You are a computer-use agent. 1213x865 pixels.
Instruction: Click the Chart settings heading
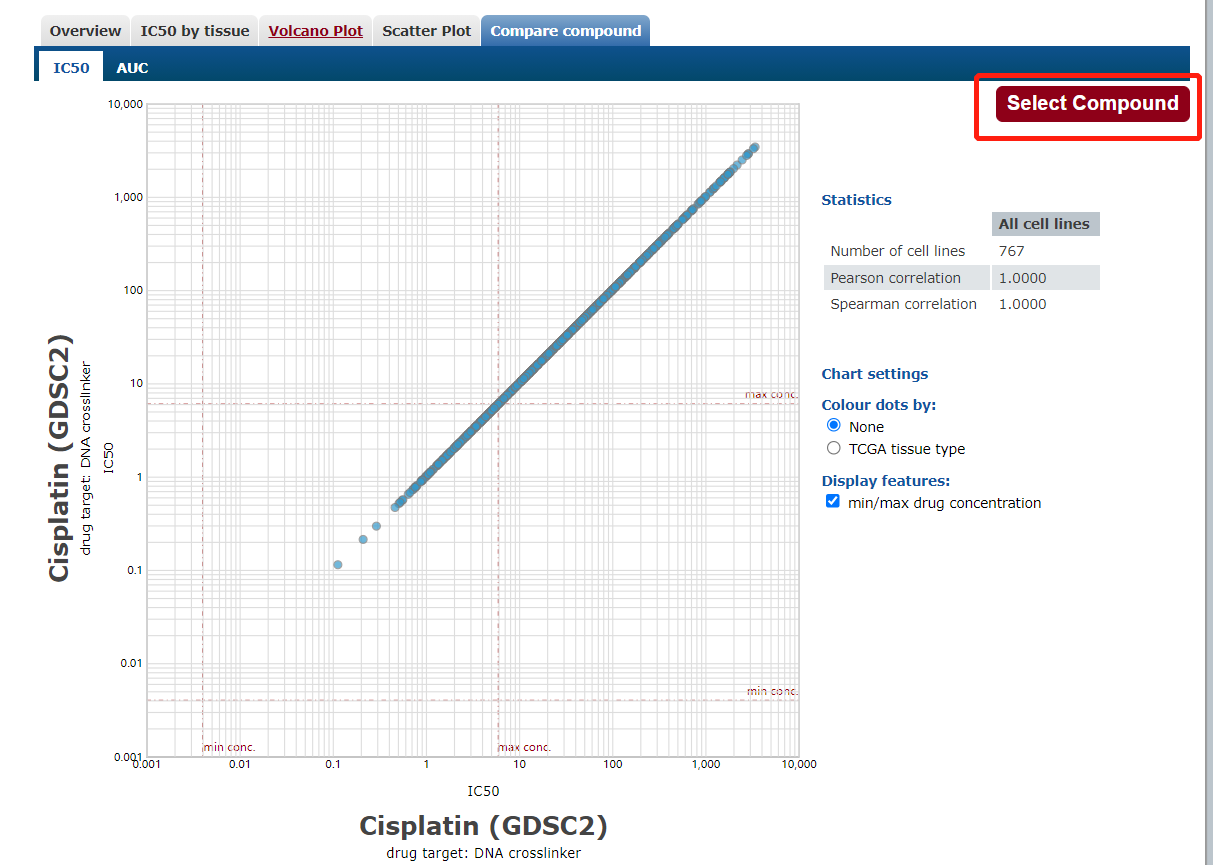tap(875, 374)
